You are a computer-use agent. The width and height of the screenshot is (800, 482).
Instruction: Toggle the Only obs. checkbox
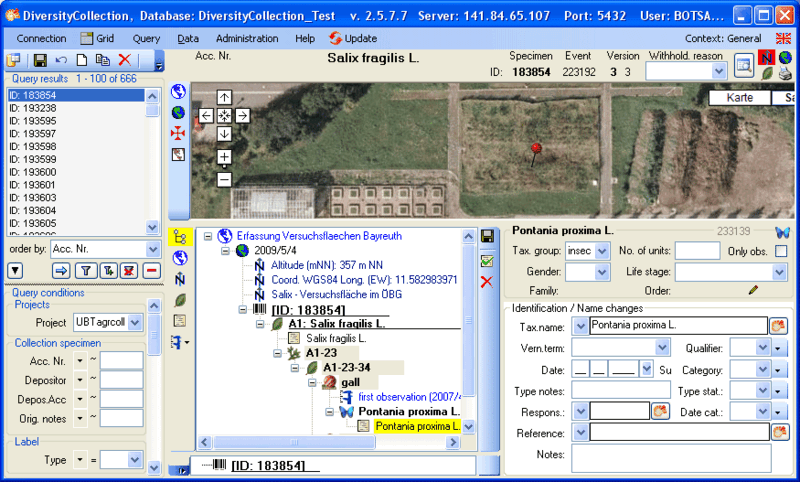[x=781, y=251]
